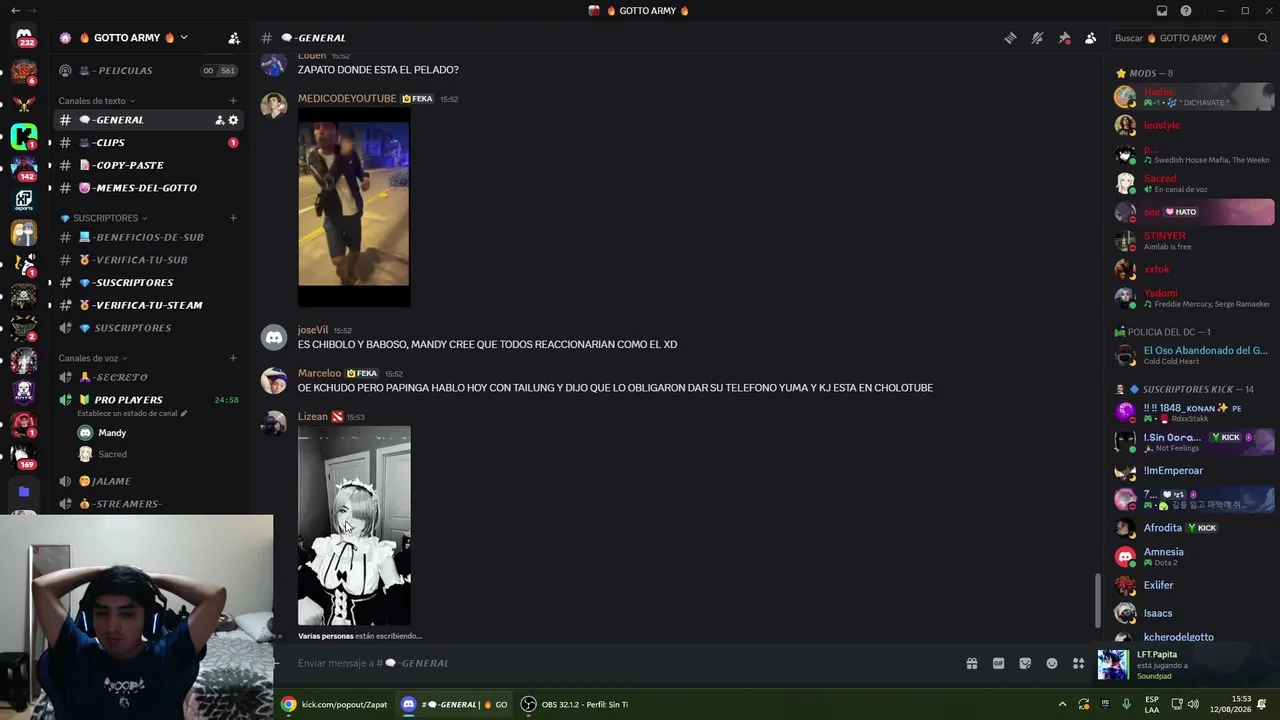Open the VERIFICA-TU-SUB channel
This screenshot has width=1280, height=720.
[x=148, y=260]
